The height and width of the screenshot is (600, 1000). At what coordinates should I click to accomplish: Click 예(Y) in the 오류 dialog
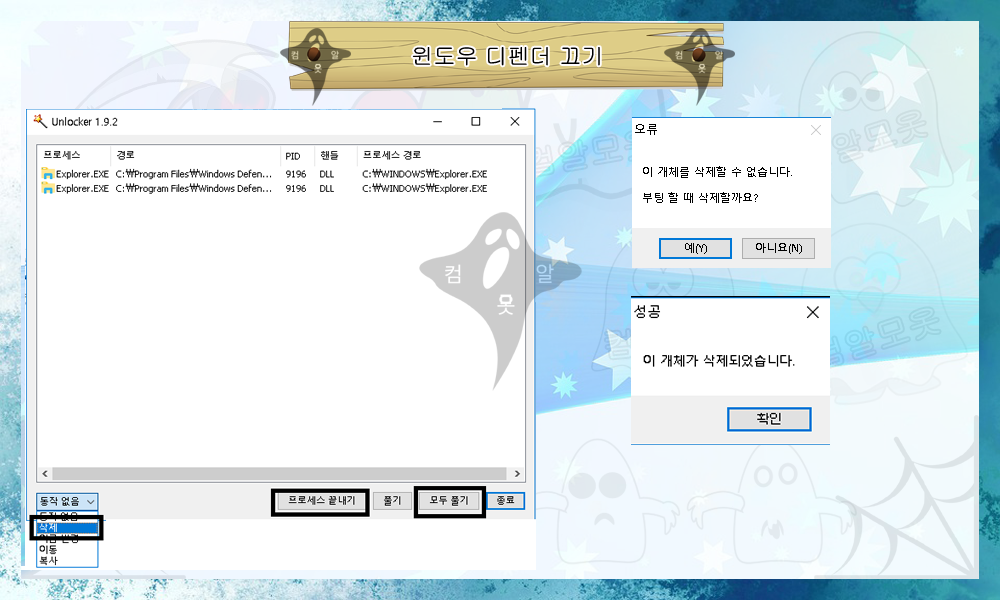(695, 248)
